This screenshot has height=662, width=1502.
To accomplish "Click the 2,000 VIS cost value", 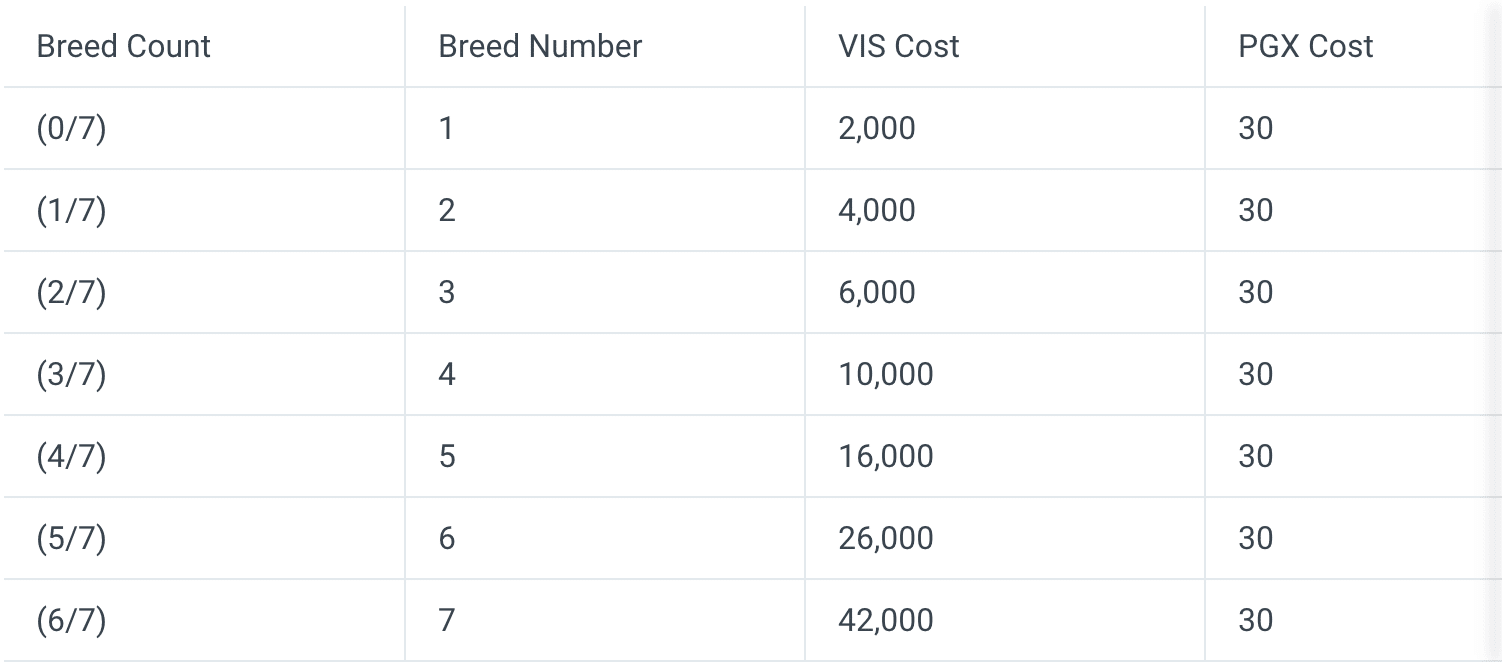I will pyautogui.click(x=877, y=128).
